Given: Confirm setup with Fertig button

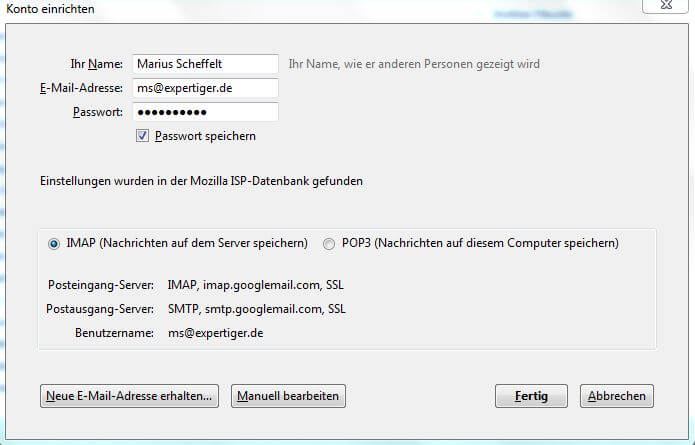Looking at the screenshot, I should 531,396.
